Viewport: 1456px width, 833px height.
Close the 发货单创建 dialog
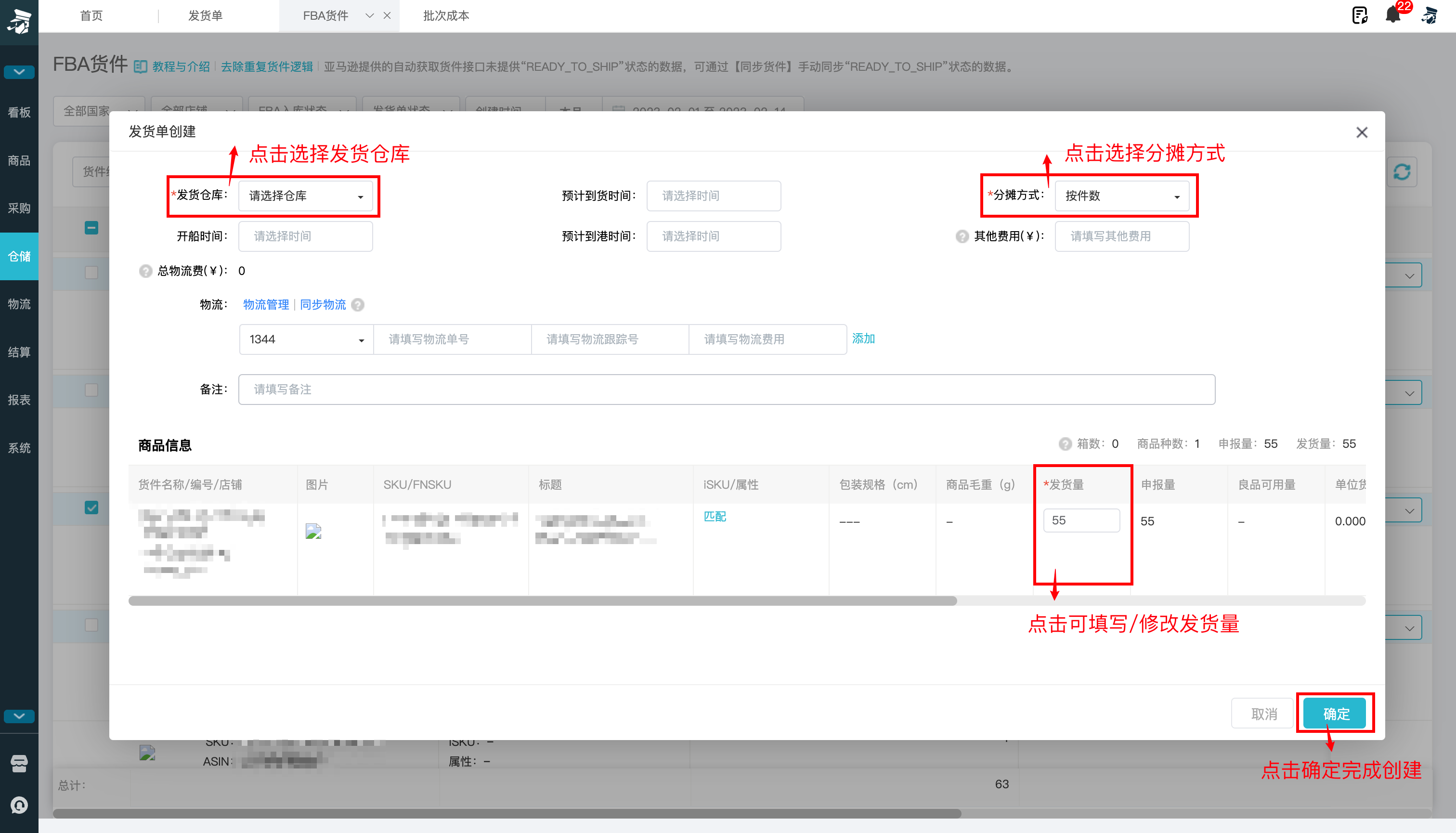click(1362, 132)
